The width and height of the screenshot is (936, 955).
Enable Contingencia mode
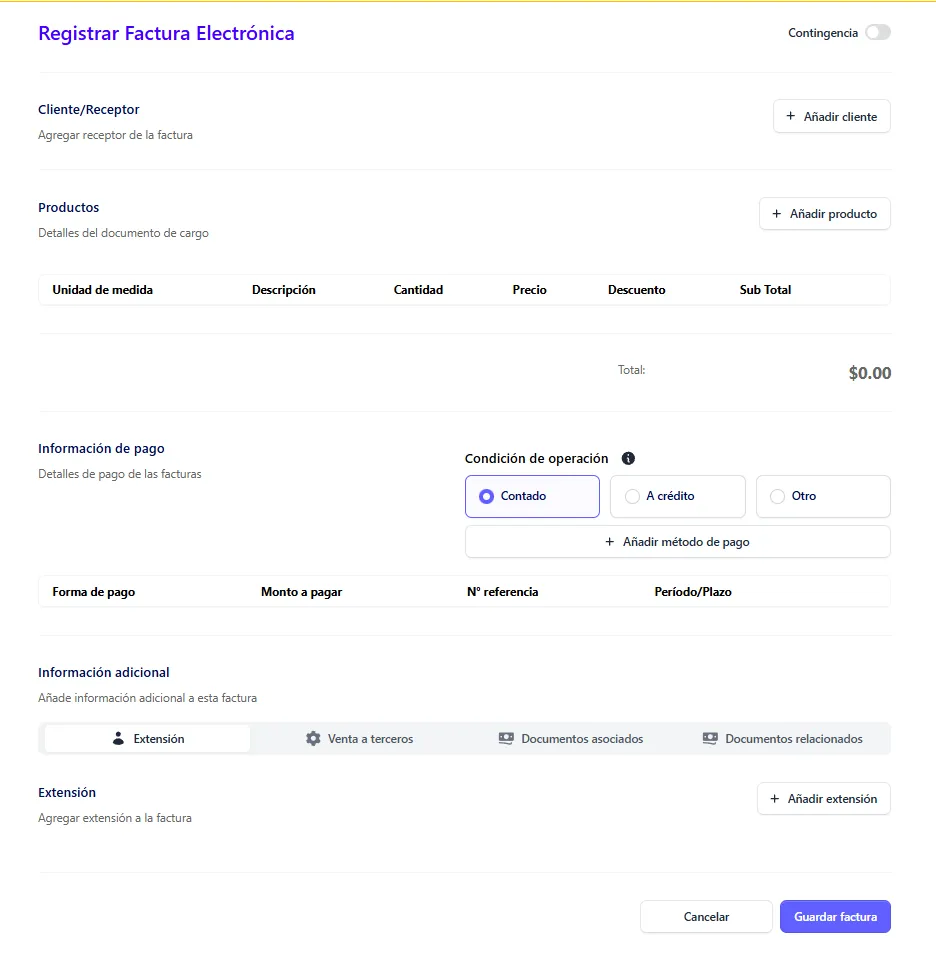pyautogui.click(x=878, y=32)
